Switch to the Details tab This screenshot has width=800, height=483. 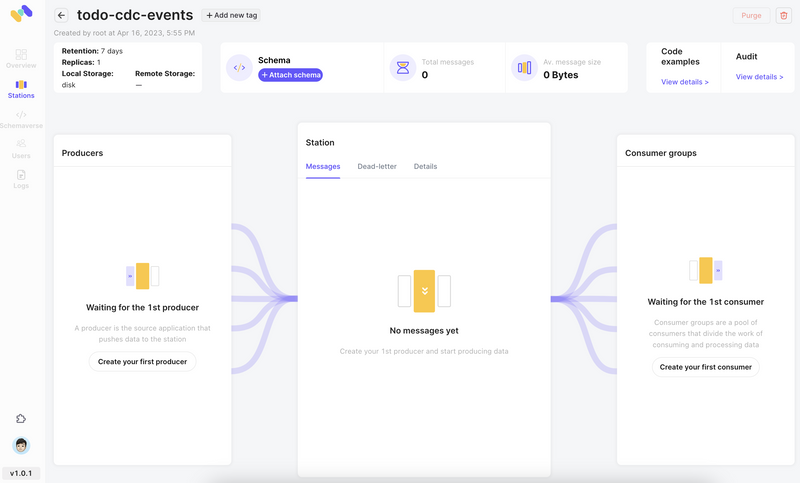(x=425, y=166)
